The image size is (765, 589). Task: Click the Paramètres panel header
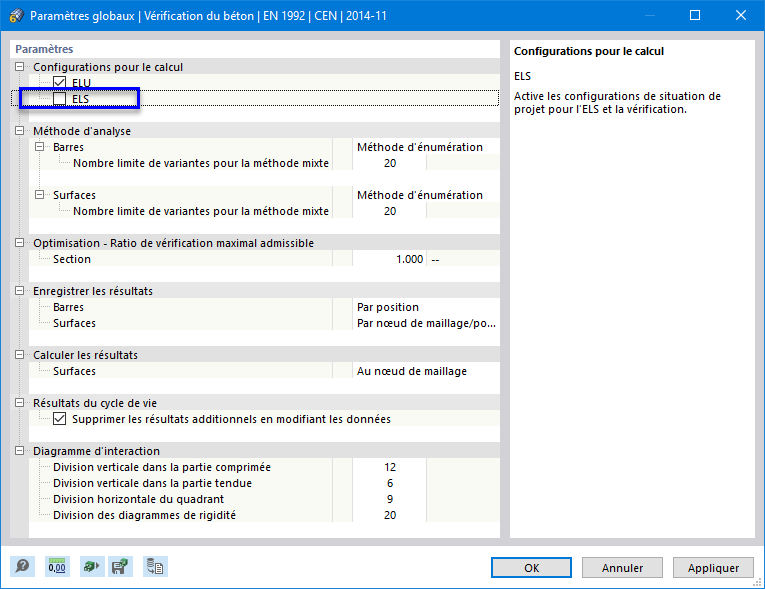(x=44, y=49)
